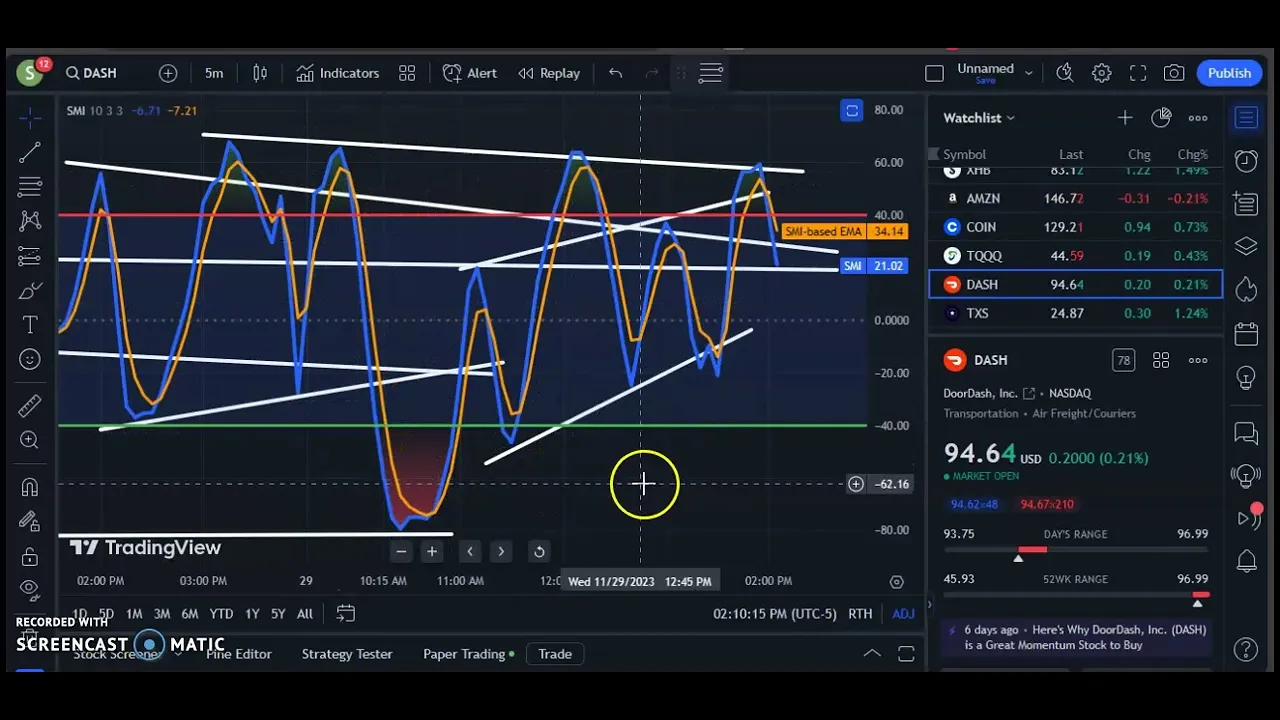Reset the chart view

[539, 551]
